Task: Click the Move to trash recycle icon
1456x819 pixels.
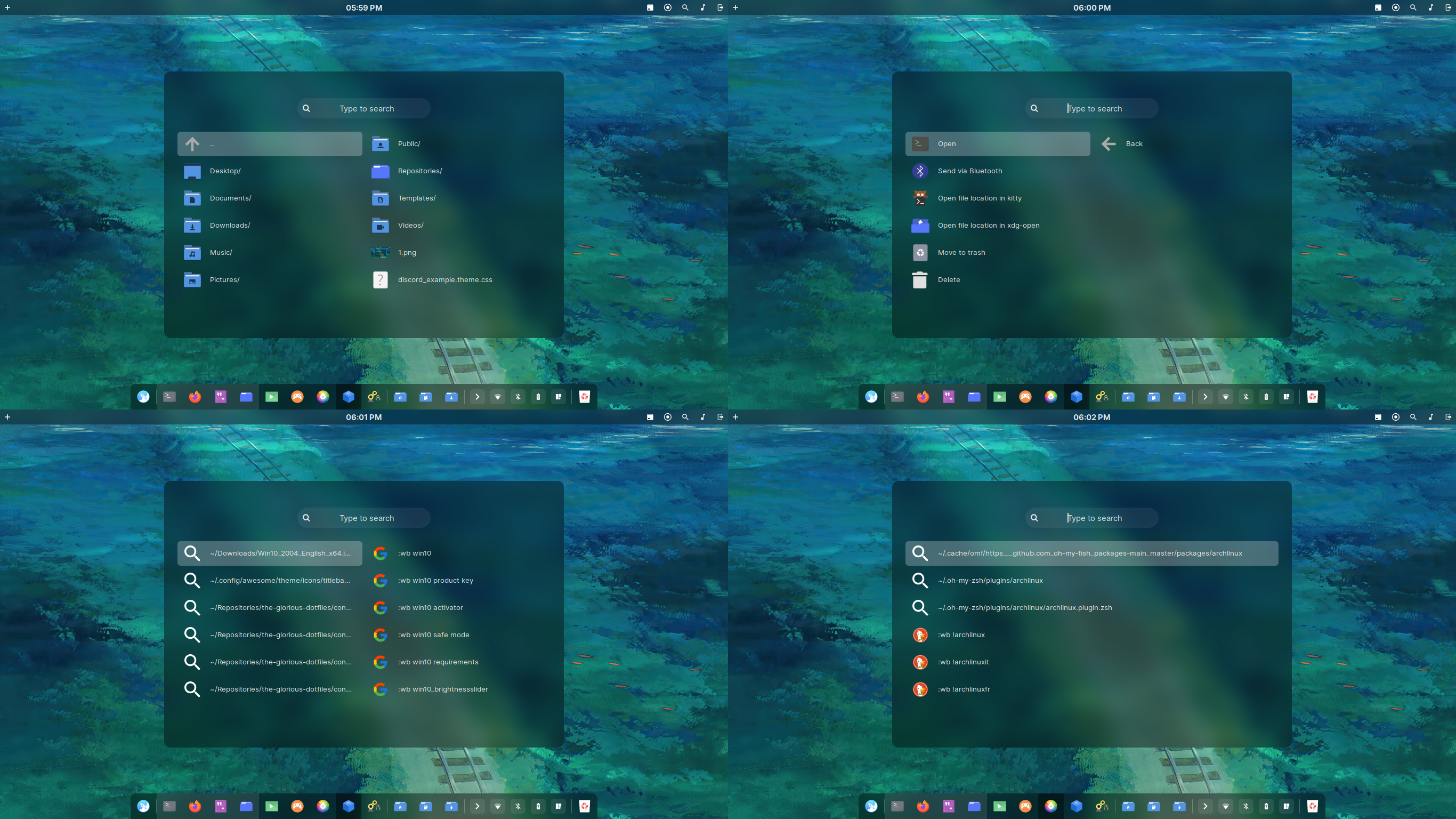Action: 920,252
